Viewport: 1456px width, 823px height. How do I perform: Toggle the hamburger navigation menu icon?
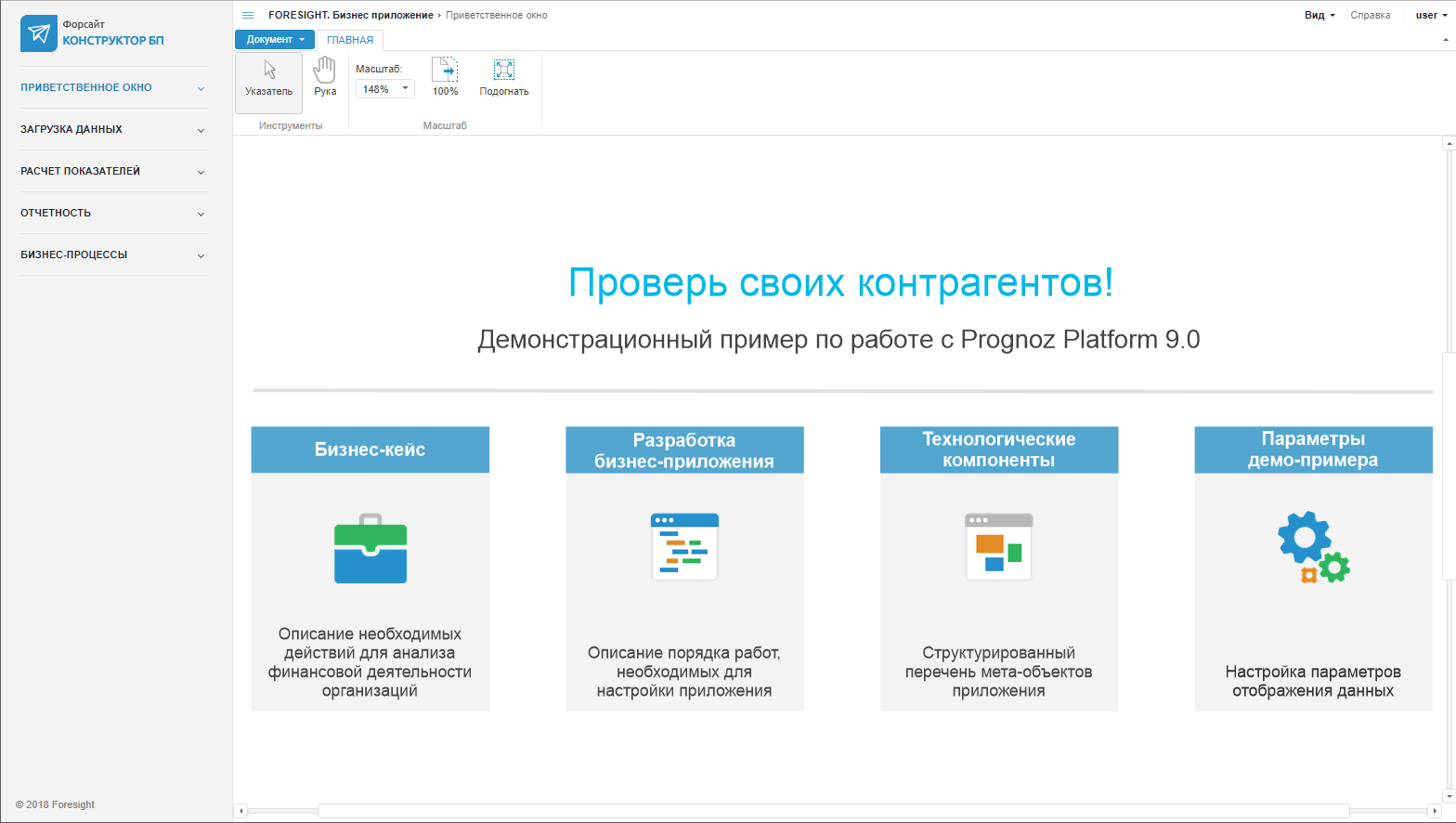pos(248,15)
